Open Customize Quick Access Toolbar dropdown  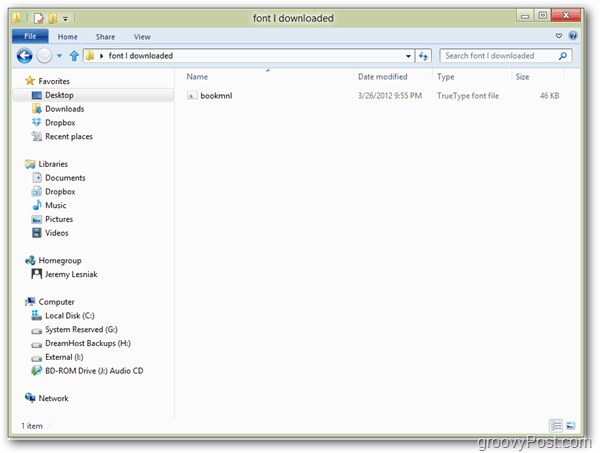(65, 18)
